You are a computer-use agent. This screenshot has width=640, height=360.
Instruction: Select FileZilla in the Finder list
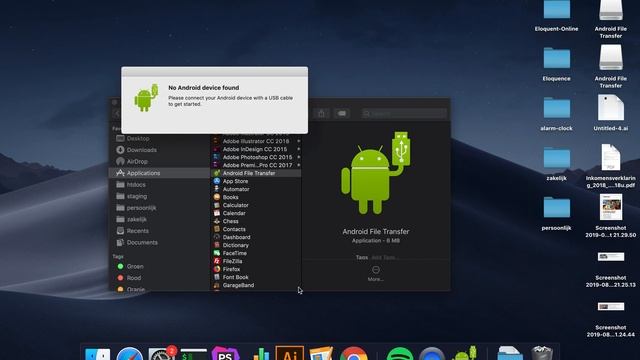point(256,261)
